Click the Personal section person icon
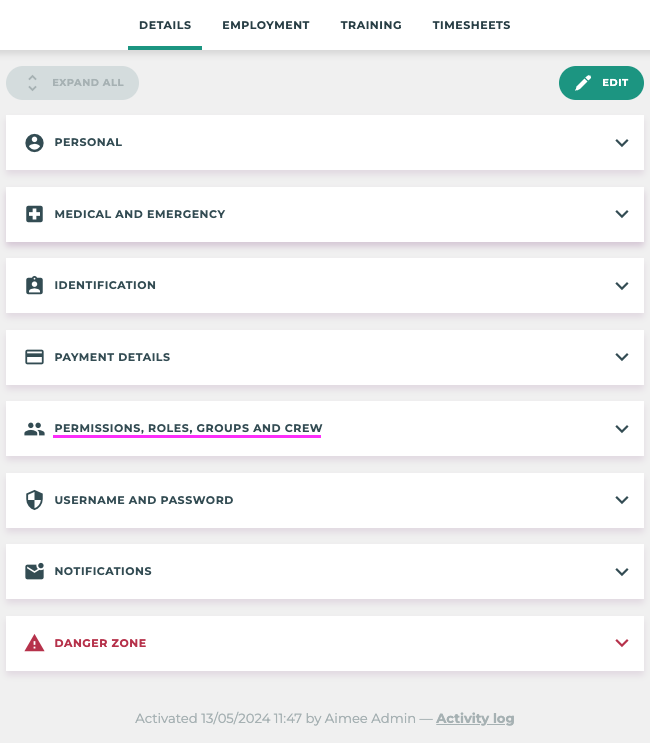650x743 pixels. [x=35, y=143]
